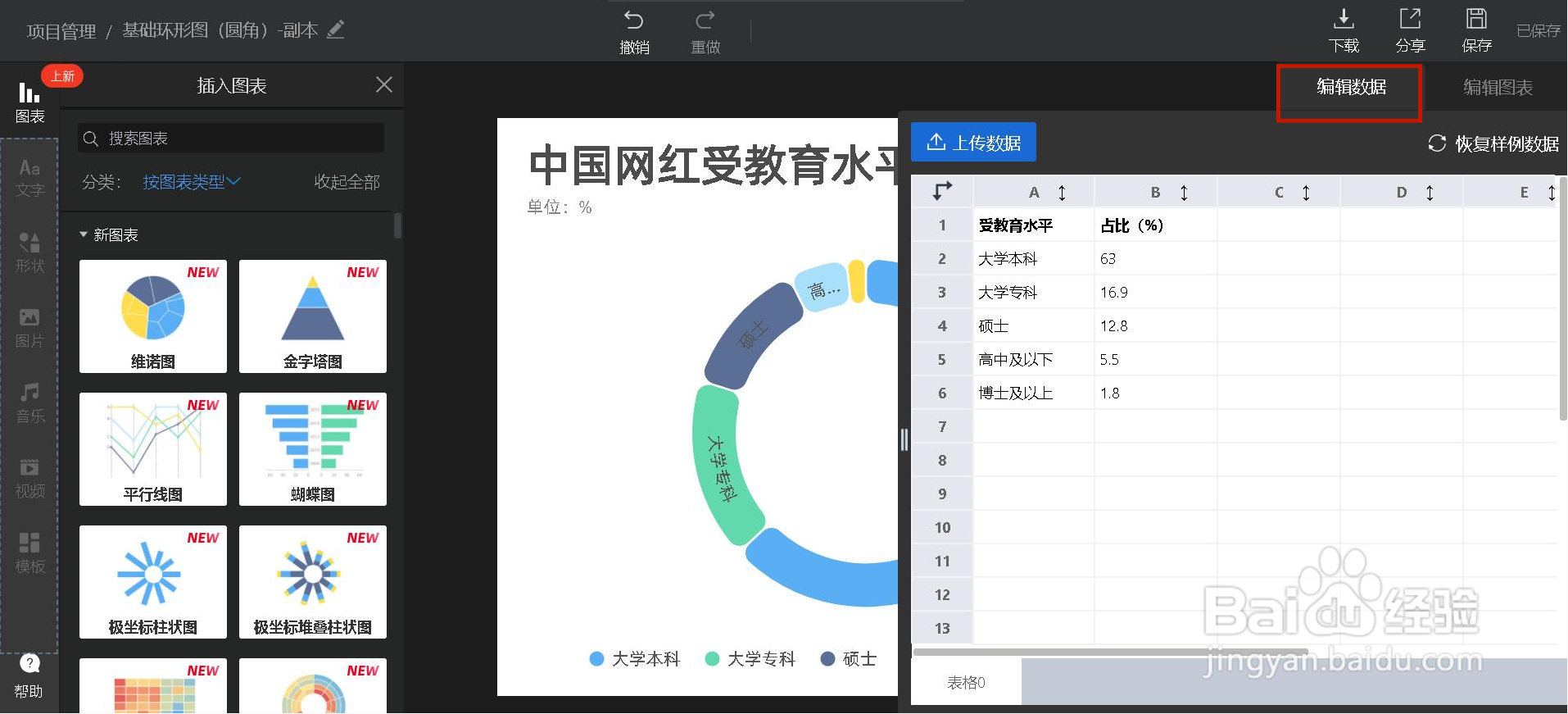Click the chart title 中国网红受教育水平

tap(713, 165)
